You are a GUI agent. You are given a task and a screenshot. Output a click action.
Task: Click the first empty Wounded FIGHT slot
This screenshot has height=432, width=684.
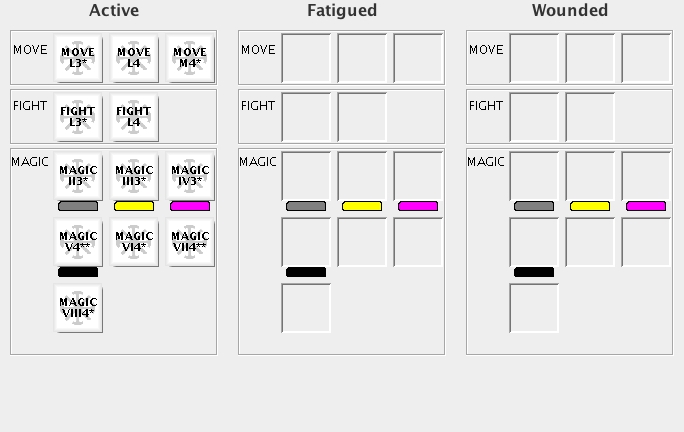[534, 117]
